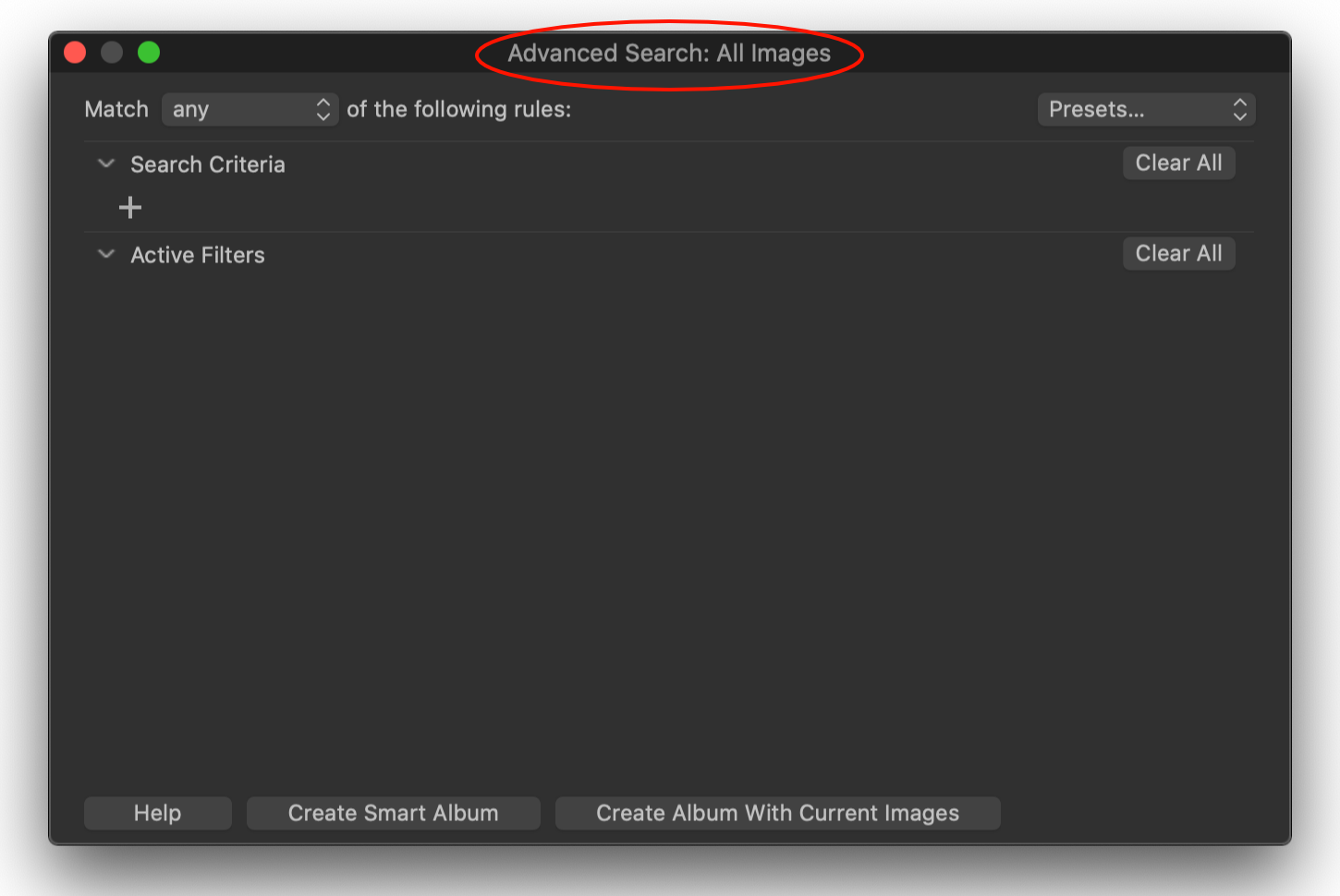This screenshot has width=1340, height=896.
Task: Click the Match label text
Action: tap(116, 109)
